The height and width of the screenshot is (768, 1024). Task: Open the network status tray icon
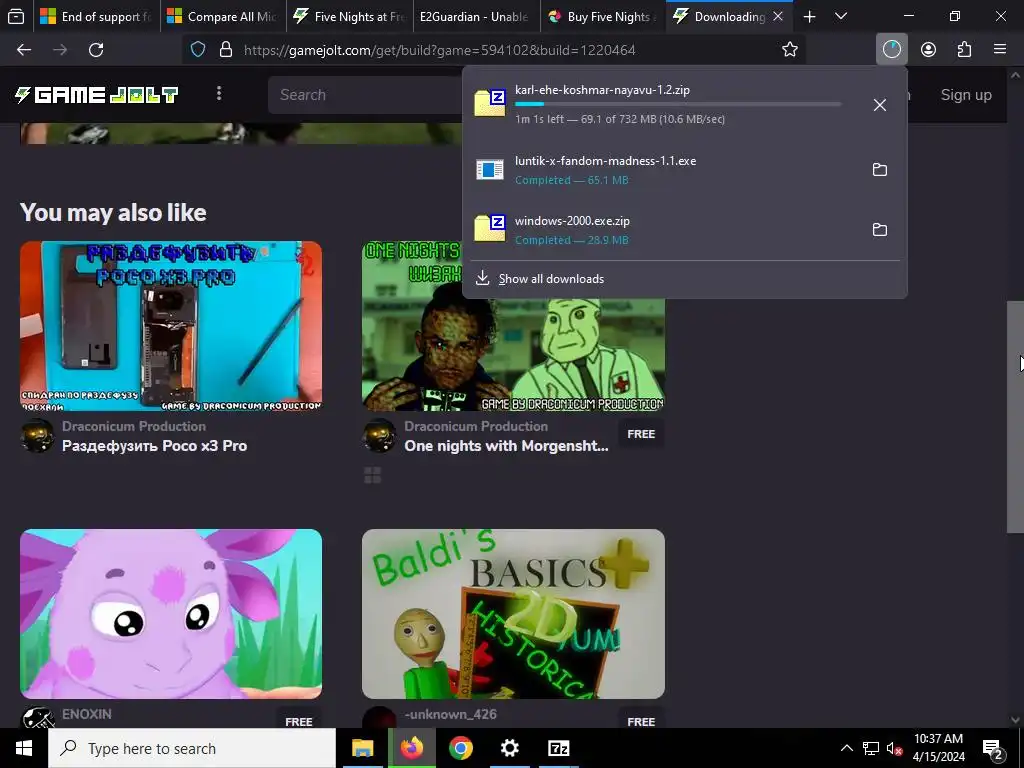871,748
